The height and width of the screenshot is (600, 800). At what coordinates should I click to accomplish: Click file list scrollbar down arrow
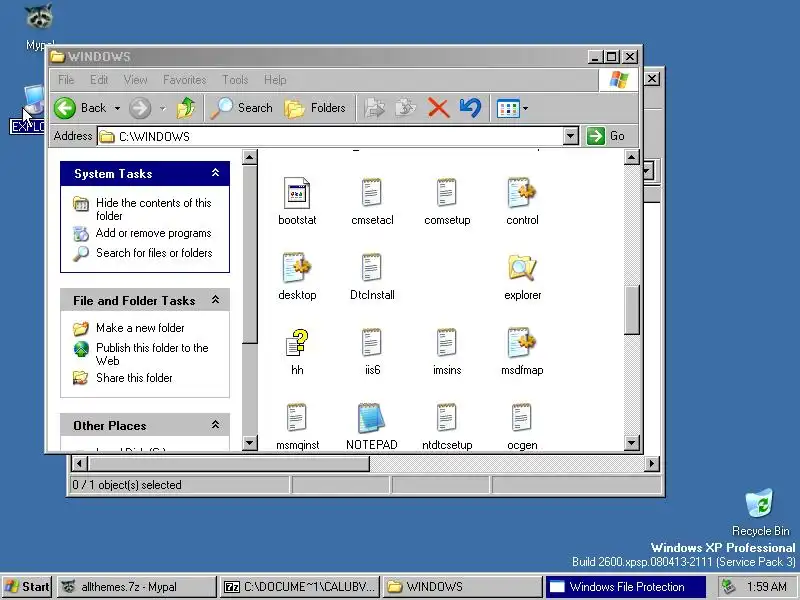pyautogui.click(x=632, y=442)
